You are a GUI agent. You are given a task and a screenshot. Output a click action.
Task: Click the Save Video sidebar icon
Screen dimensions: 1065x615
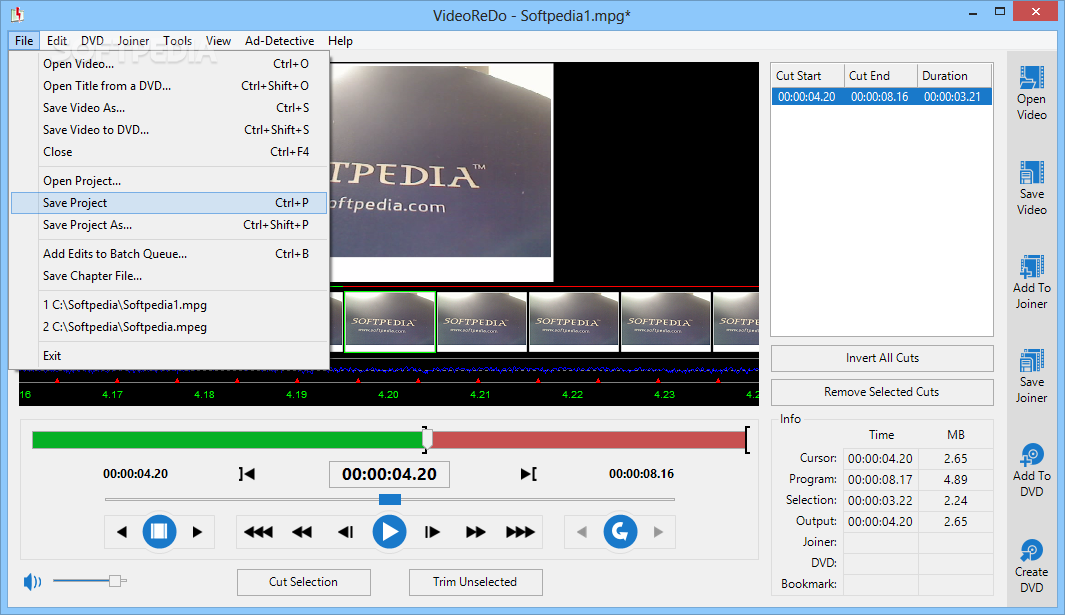(1031, 173)
